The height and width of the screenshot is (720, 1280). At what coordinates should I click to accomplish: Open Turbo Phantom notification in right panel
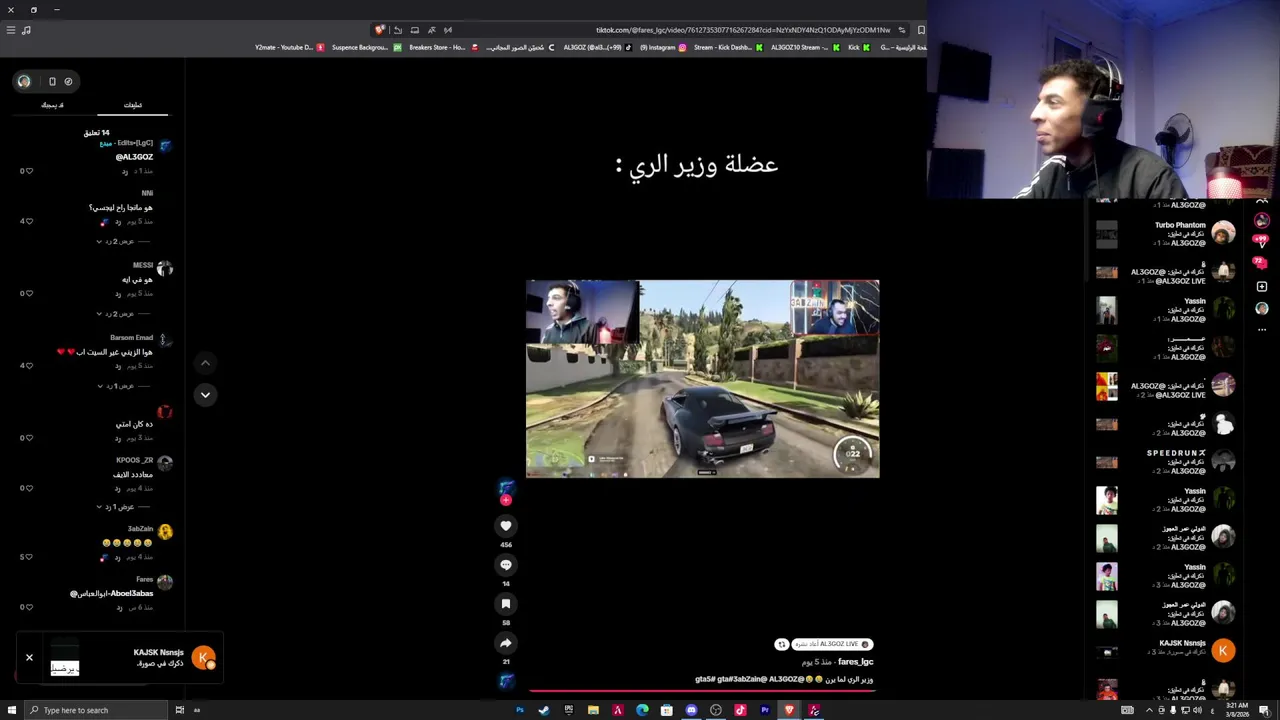tap(1166, 234)
